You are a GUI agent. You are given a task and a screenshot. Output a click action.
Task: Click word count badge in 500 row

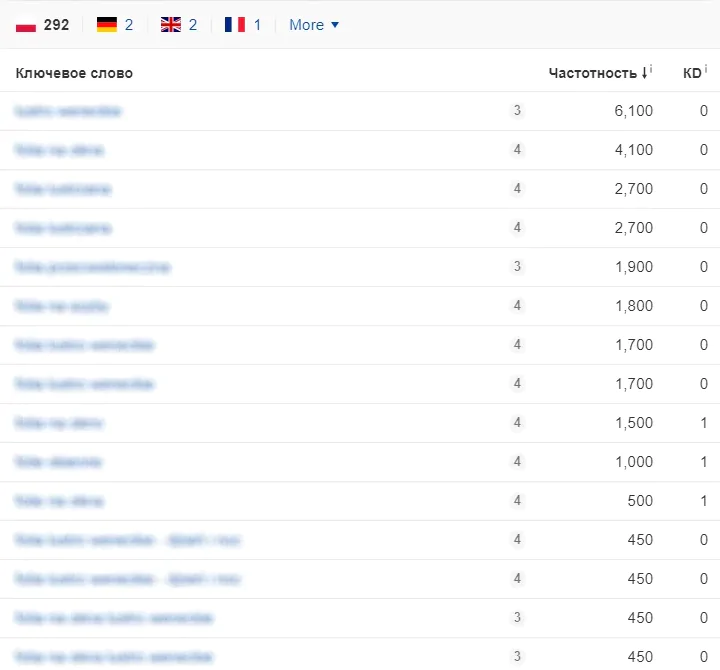(x=517, y=501)
